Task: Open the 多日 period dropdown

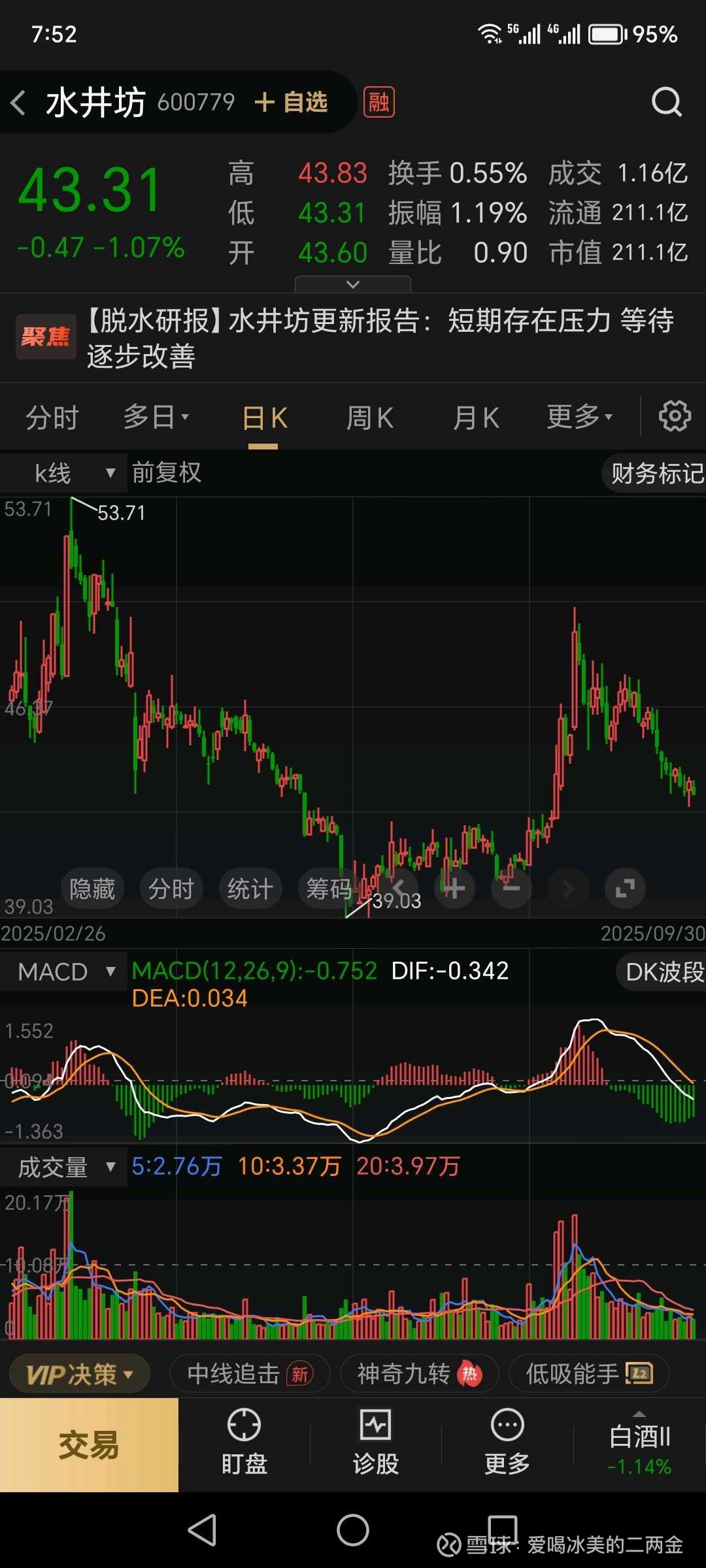Action: 156,417
